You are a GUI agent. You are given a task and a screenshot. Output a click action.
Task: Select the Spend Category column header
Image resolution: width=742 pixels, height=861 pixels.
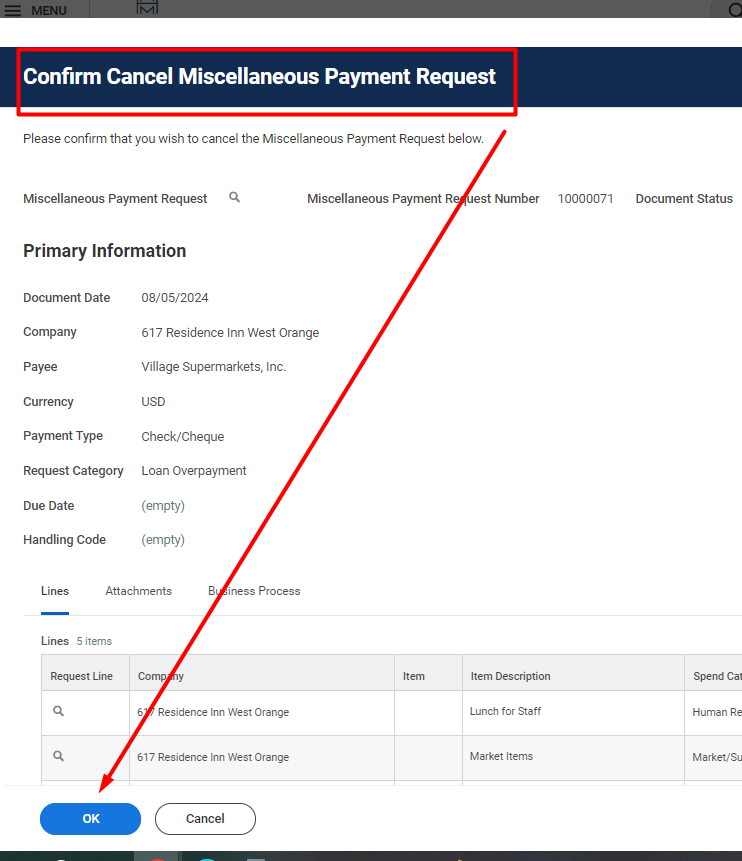coord(713,673)
